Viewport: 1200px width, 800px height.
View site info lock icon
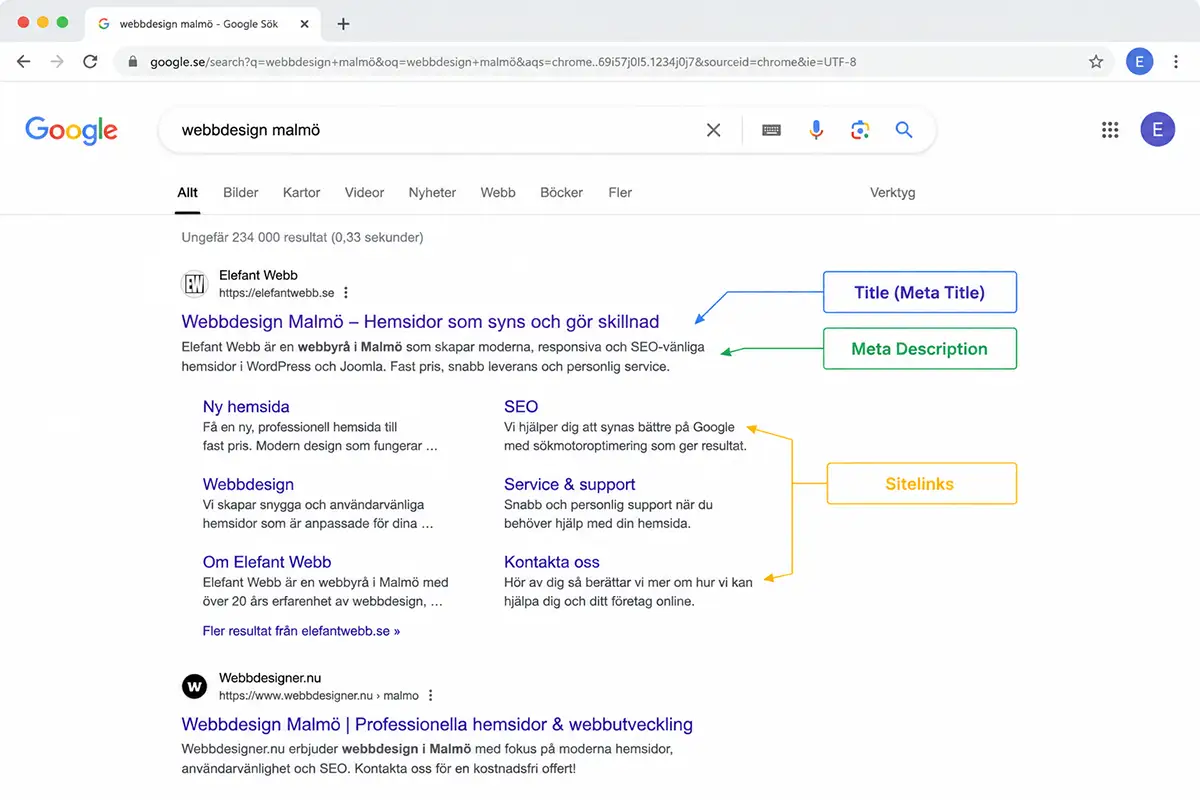point(133,62)
